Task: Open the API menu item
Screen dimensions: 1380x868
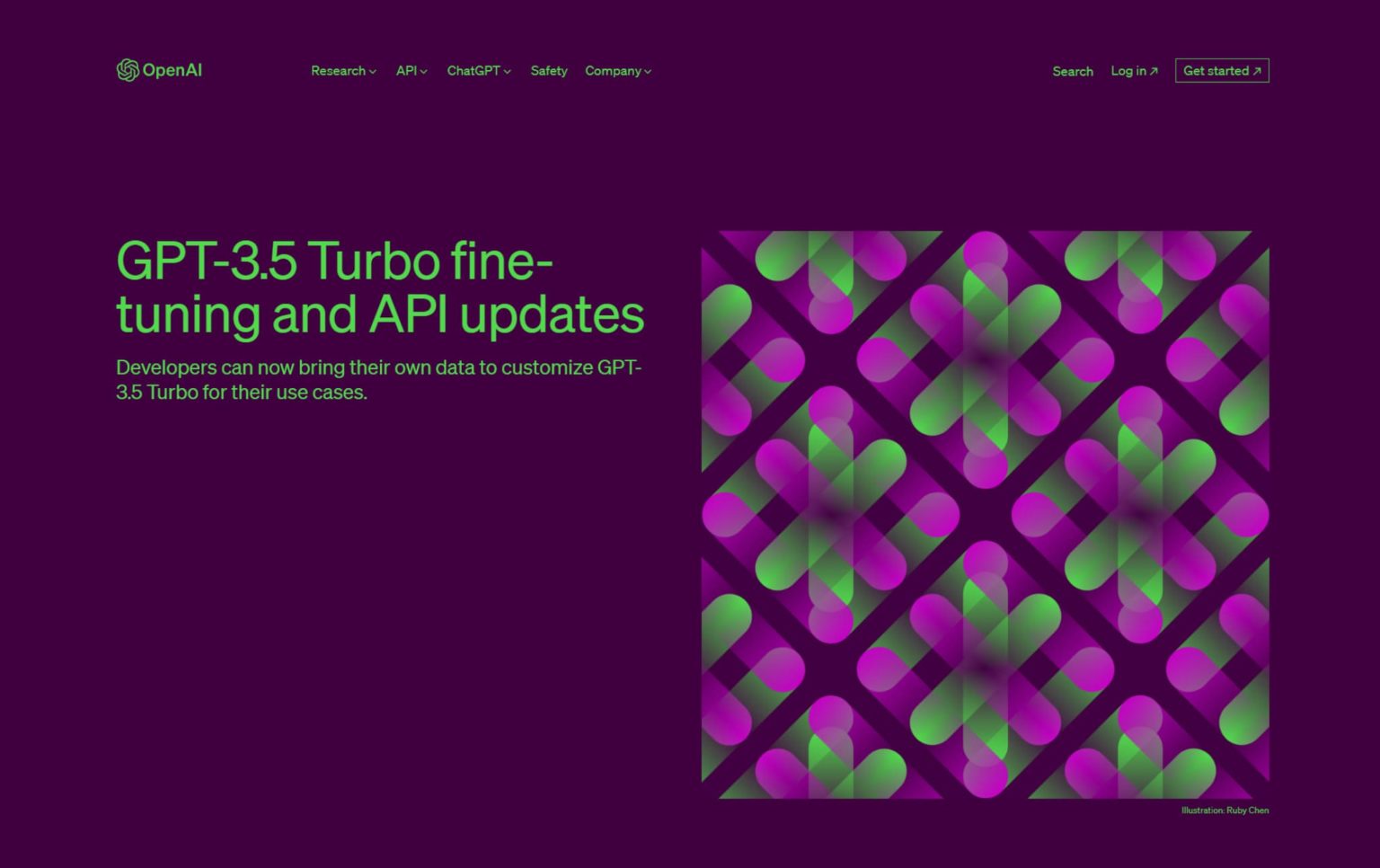Action: tap(406, 71)
